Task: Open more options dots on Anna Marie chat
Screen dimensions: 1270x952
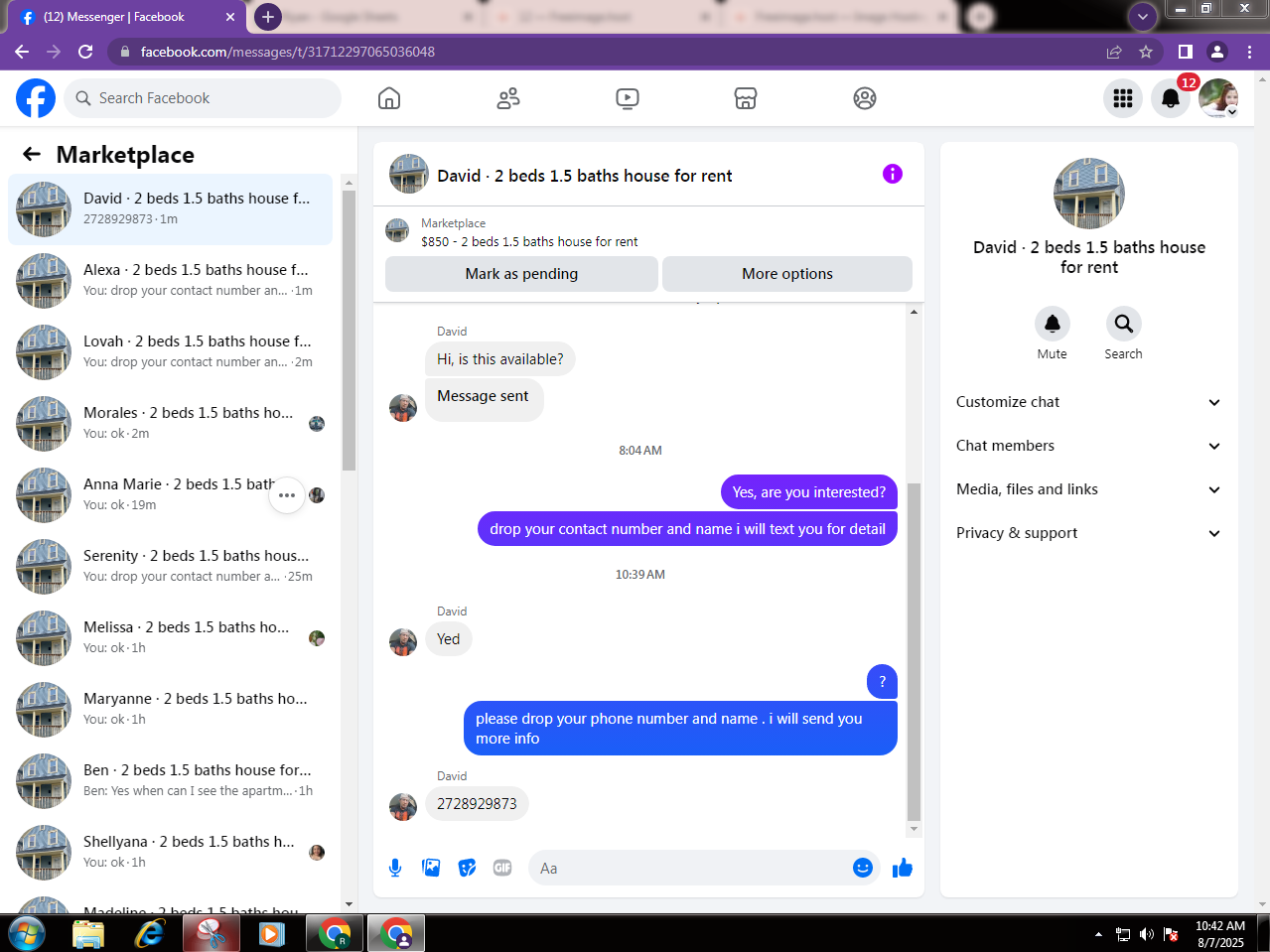Action: pos(287,495)
